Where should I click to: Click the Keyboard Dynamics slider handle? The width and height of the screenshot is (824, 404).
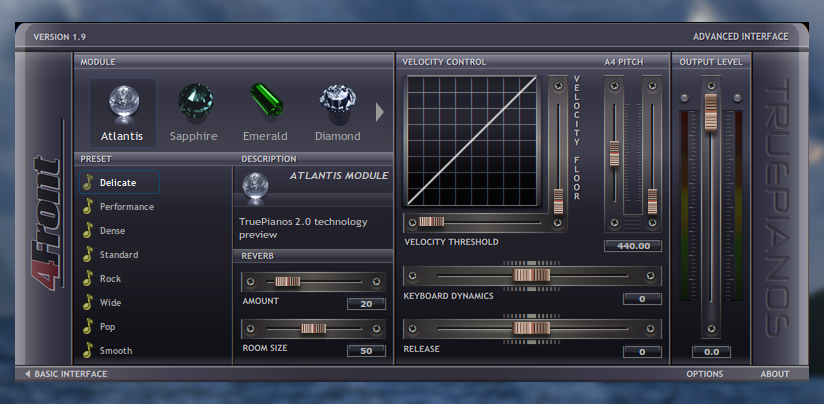point(532,275)
